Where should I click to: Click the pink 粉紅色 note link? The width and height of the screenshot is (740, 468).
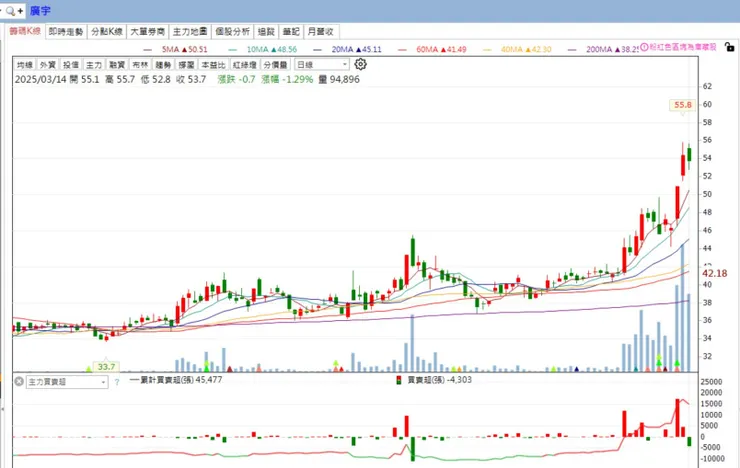coord(683,47)
